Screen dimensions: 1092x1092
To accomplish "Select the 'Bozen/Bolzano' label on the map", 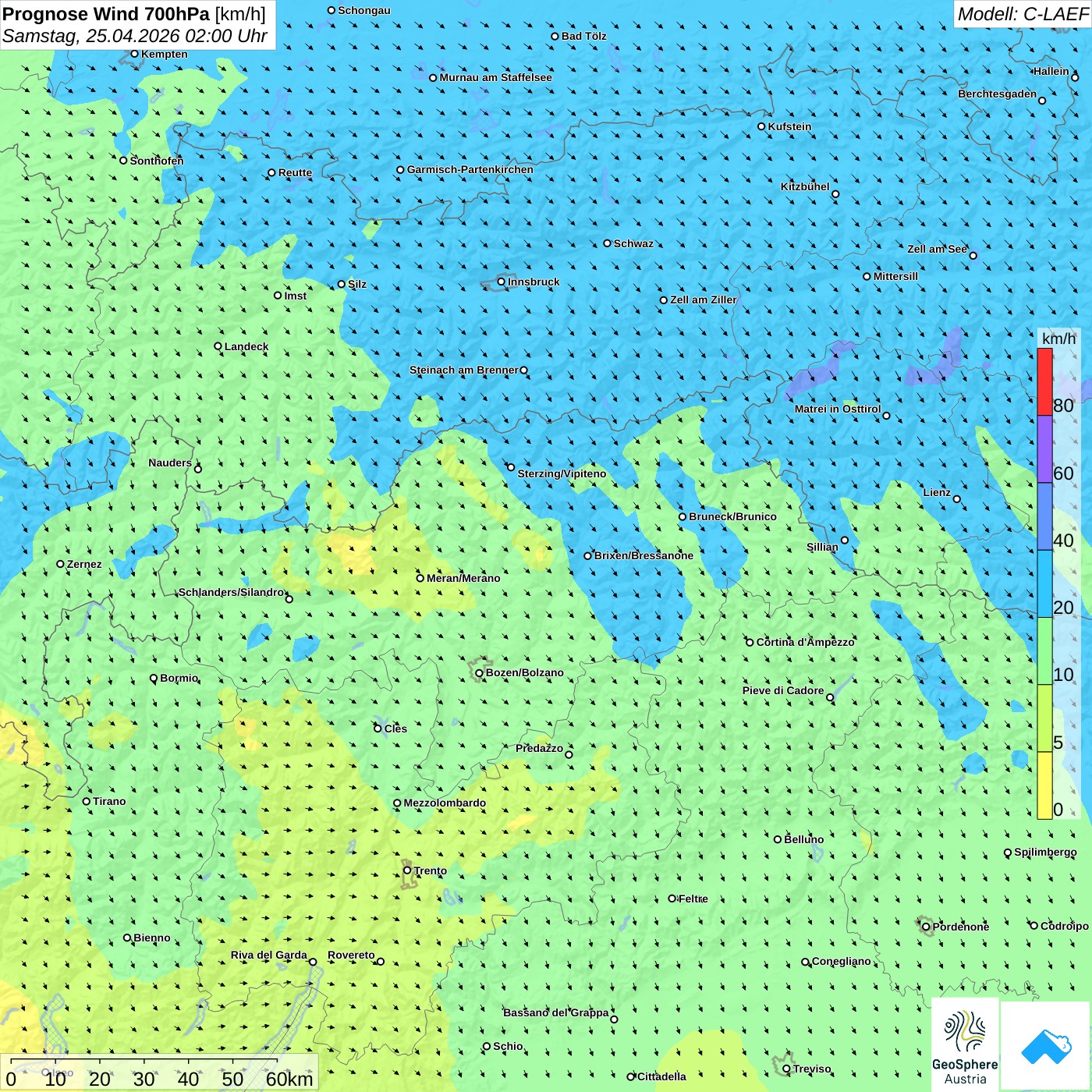I will pos(524,672).
